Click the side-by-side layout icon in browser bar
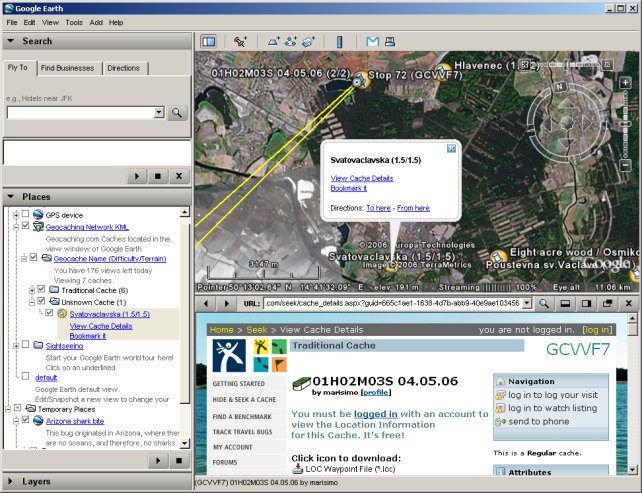642x493 pixels. [x=587, y=303]
